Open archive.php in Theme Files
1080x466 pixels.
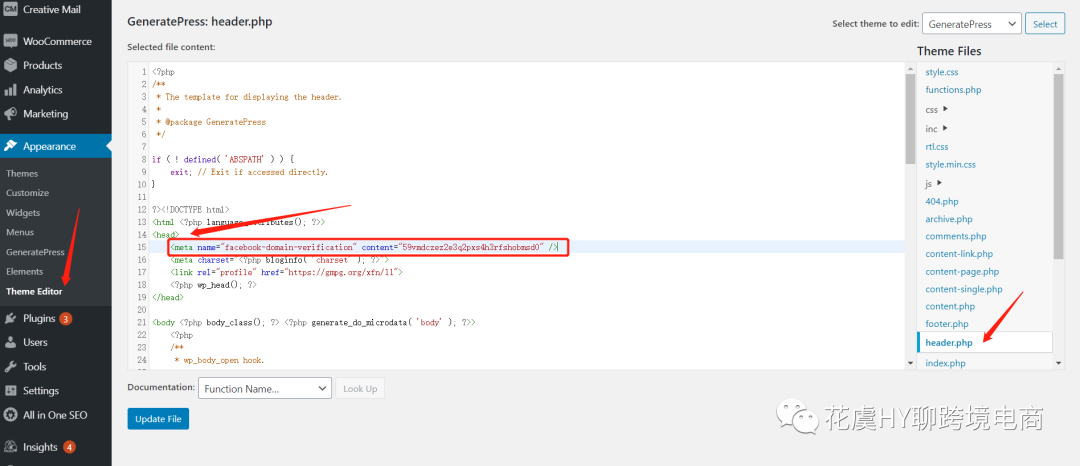point(949,219)
